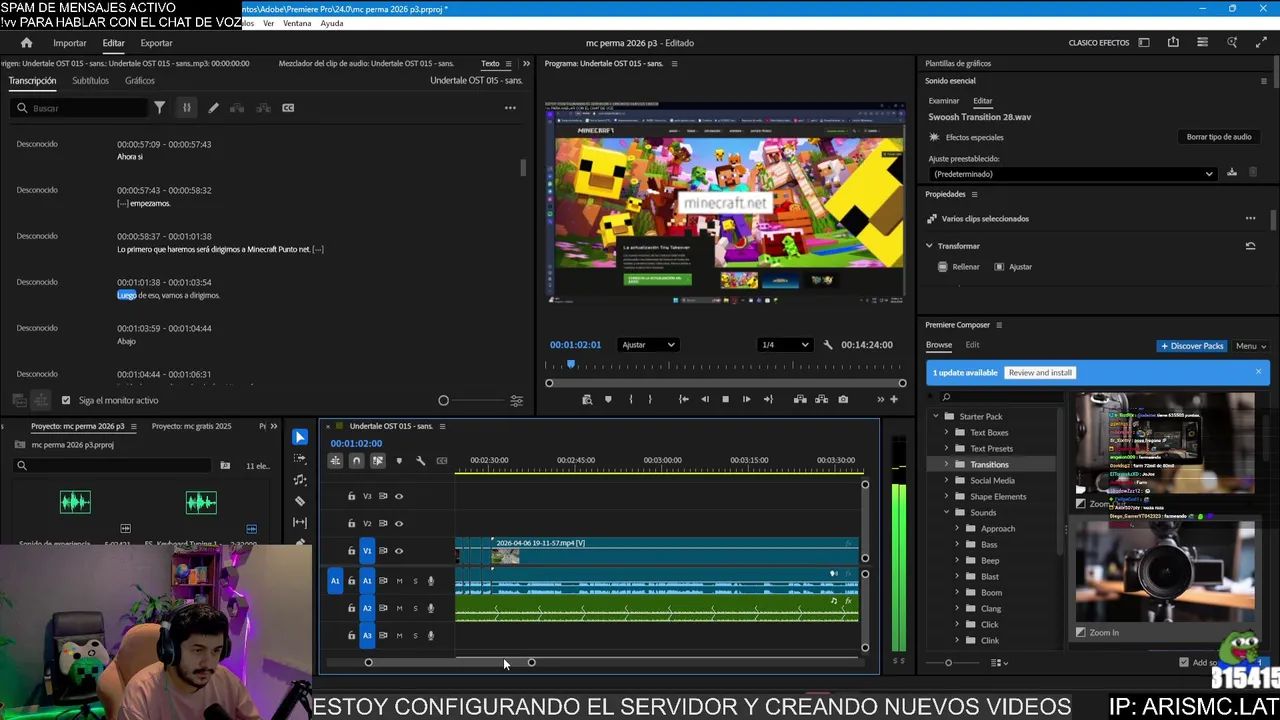Open the Subtítulos tab
The height and width of the screenshot is (720, 1280).
(x=90, y=80)
